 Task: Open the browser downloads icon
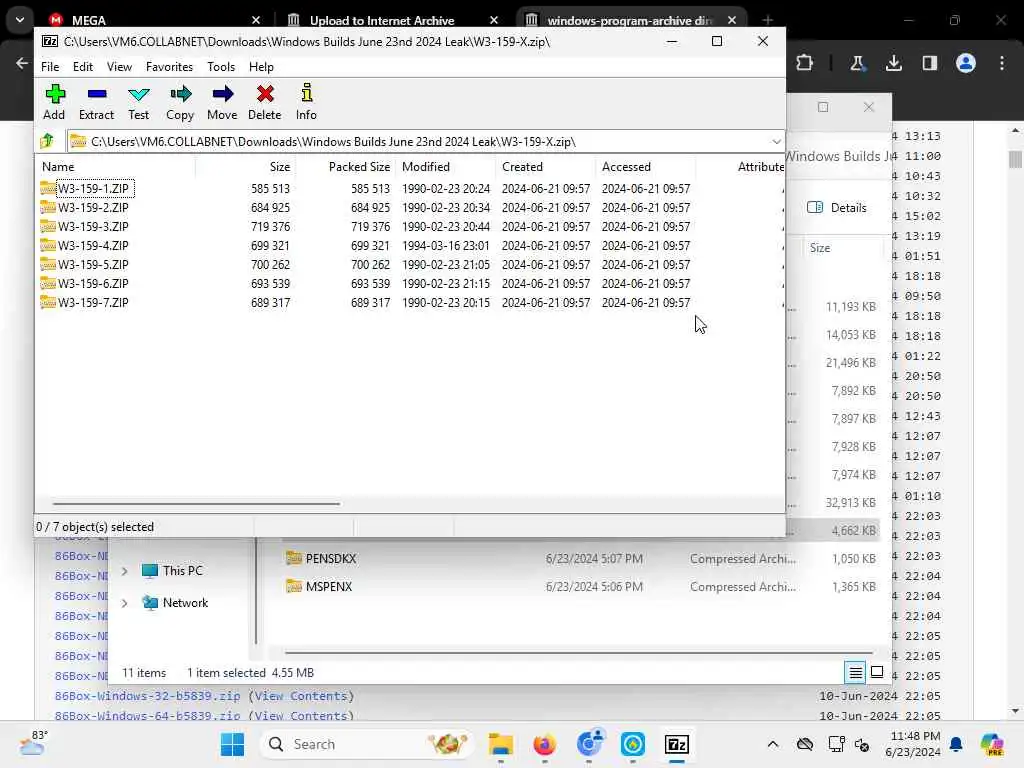tap(893, 63)
